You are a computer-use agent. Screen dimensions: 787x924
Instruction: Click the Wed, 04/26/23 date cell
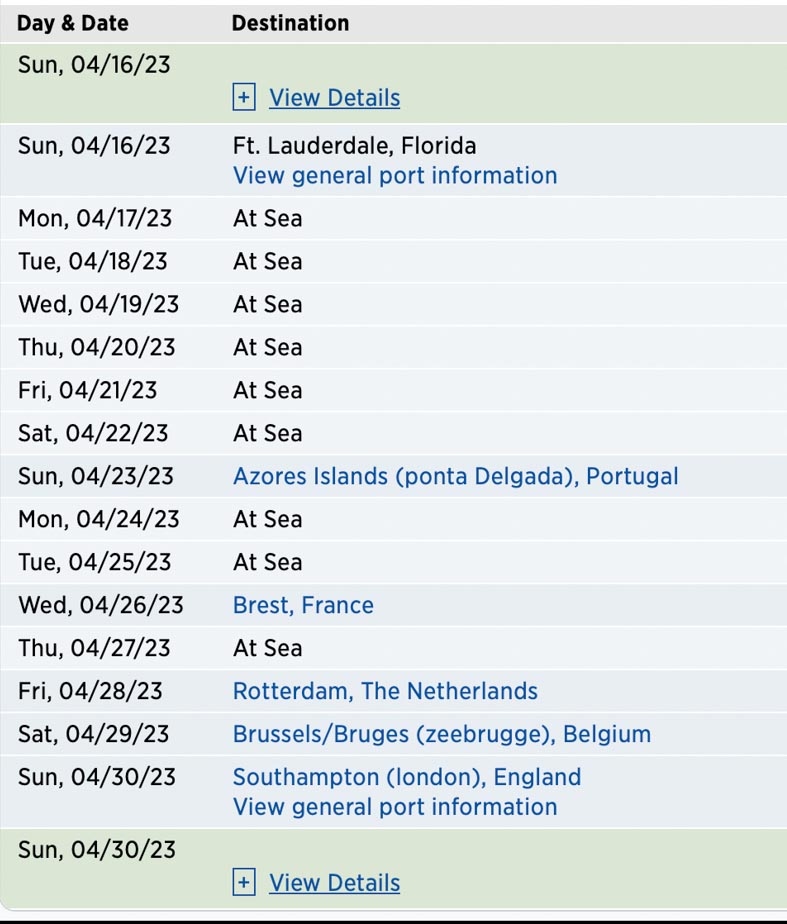[x=101, y=605]
